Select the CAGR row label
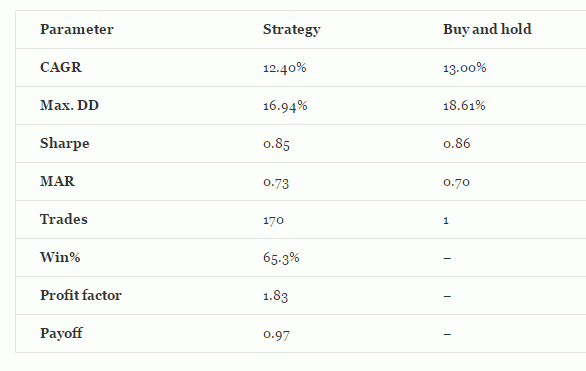586x371 pixels. pos(61,68)
